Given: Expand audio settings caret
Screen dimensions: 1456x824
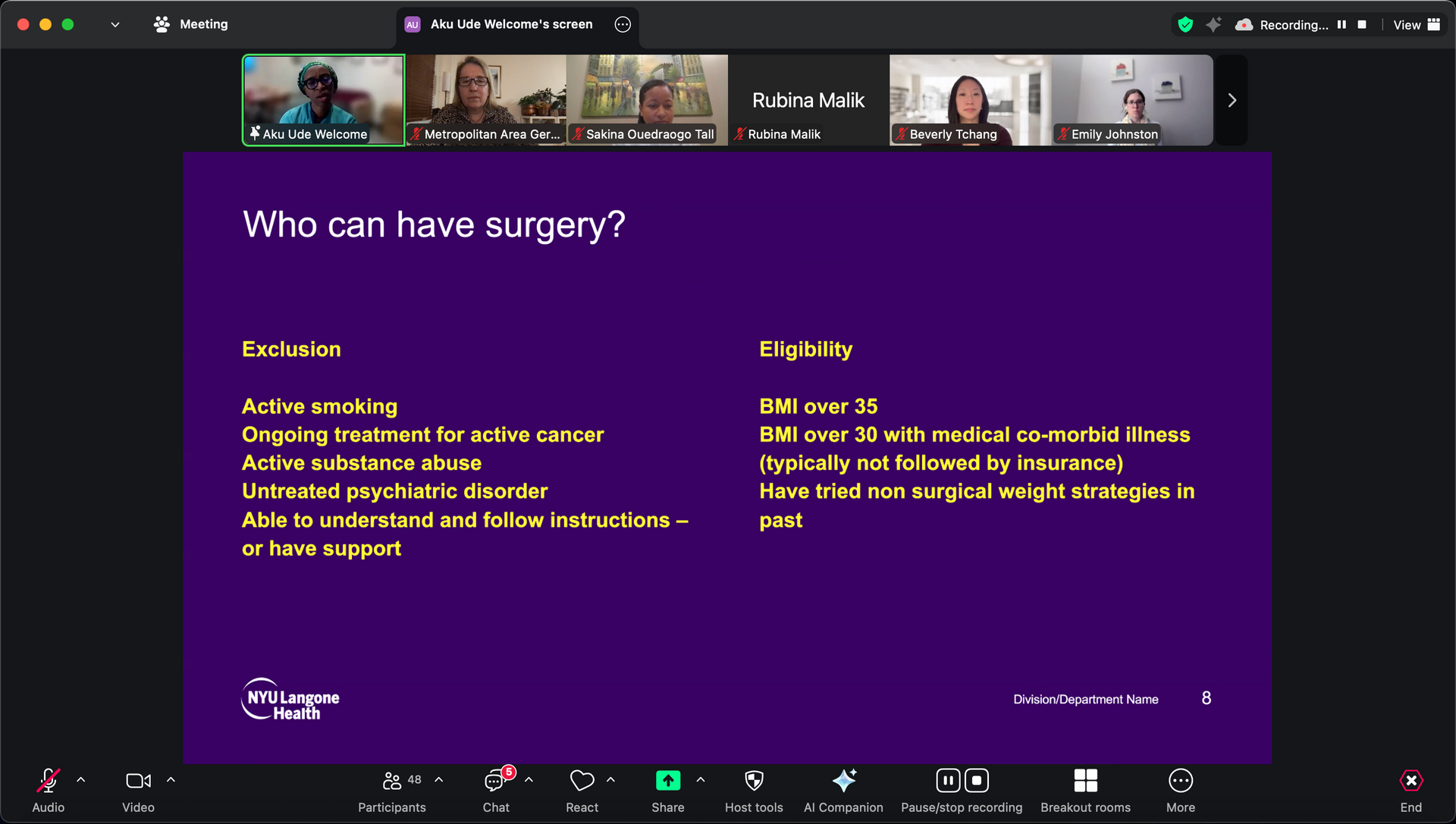Looking at the screenshot, I should pos(81,780).
